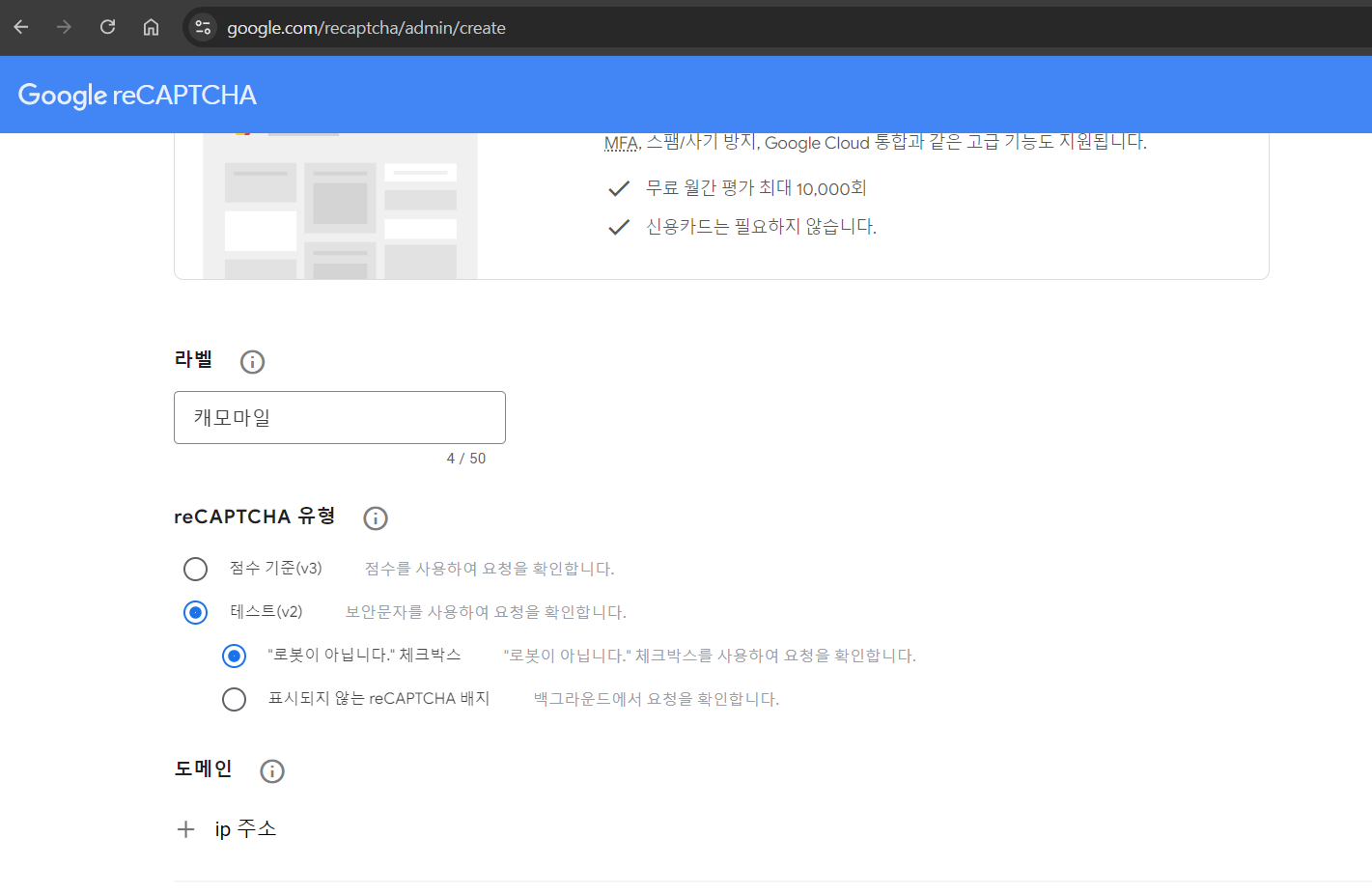Click the 도메인 section heading
This screenshot has height=894, width=1372.
tap(203, 769)
